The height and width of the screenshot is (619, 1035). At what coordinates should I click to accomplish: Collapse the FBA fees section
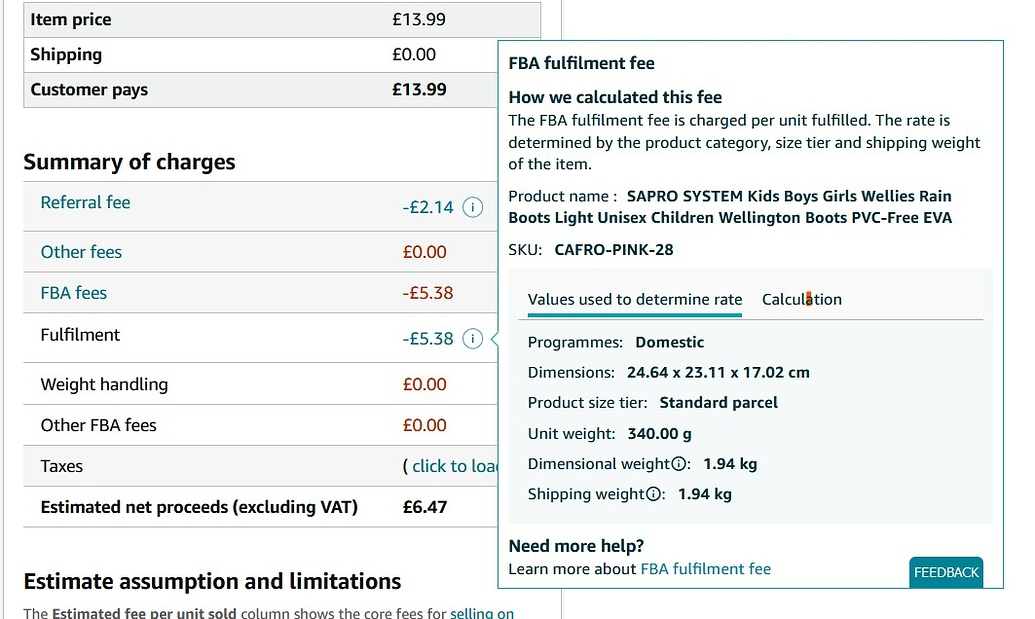(x=73, y=293)
